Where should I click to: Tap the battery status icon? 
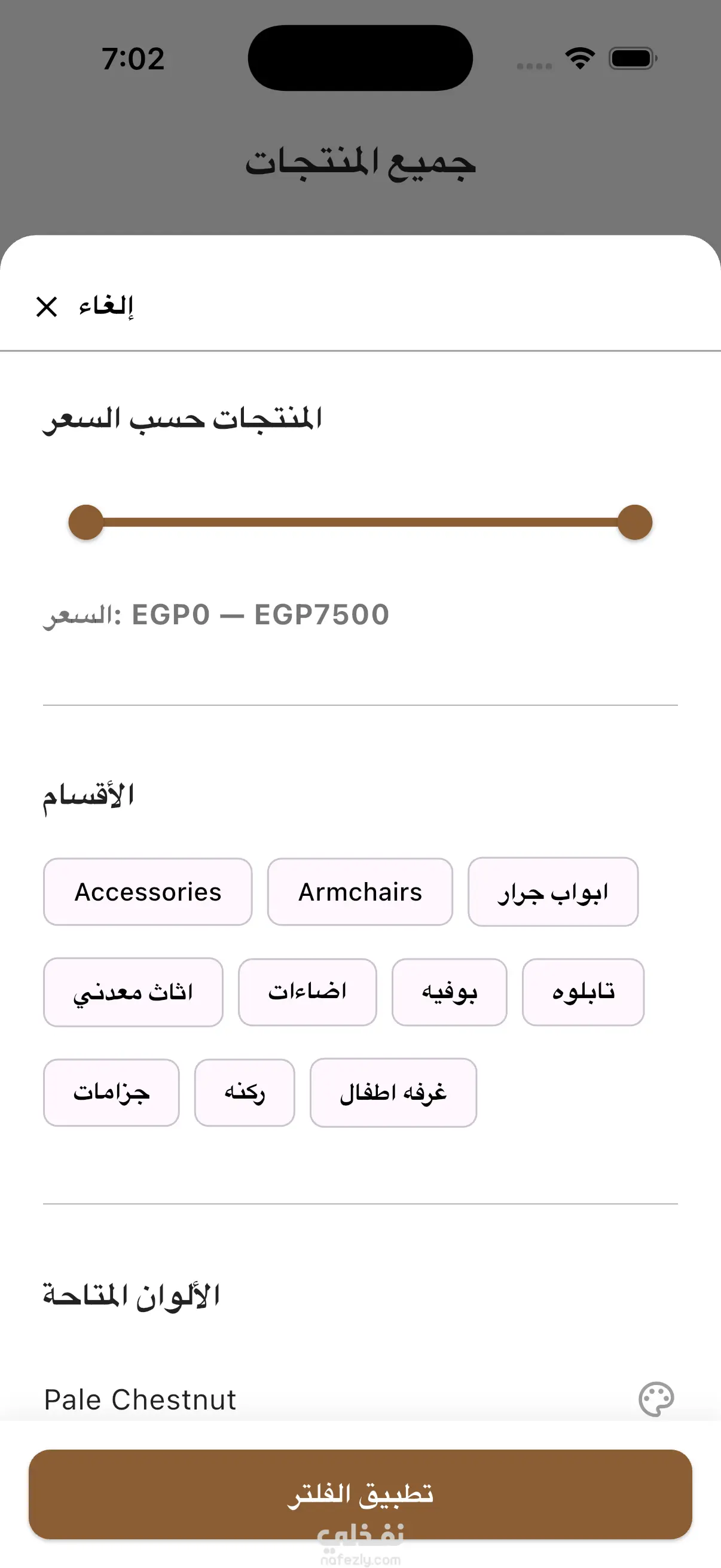click(633, 59)
